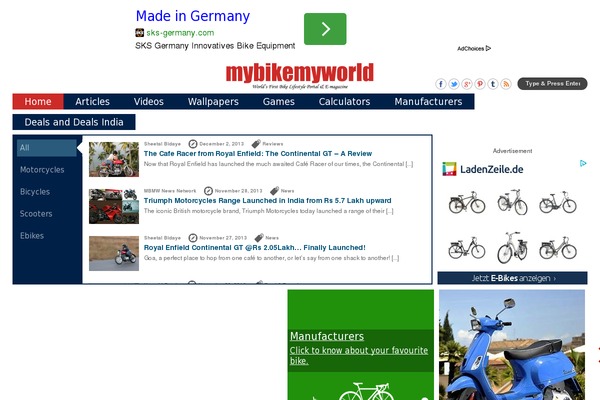This screenshot has width=600, height=400.
Task: Open the Wallpapers menu
Action: coord(213,101)
